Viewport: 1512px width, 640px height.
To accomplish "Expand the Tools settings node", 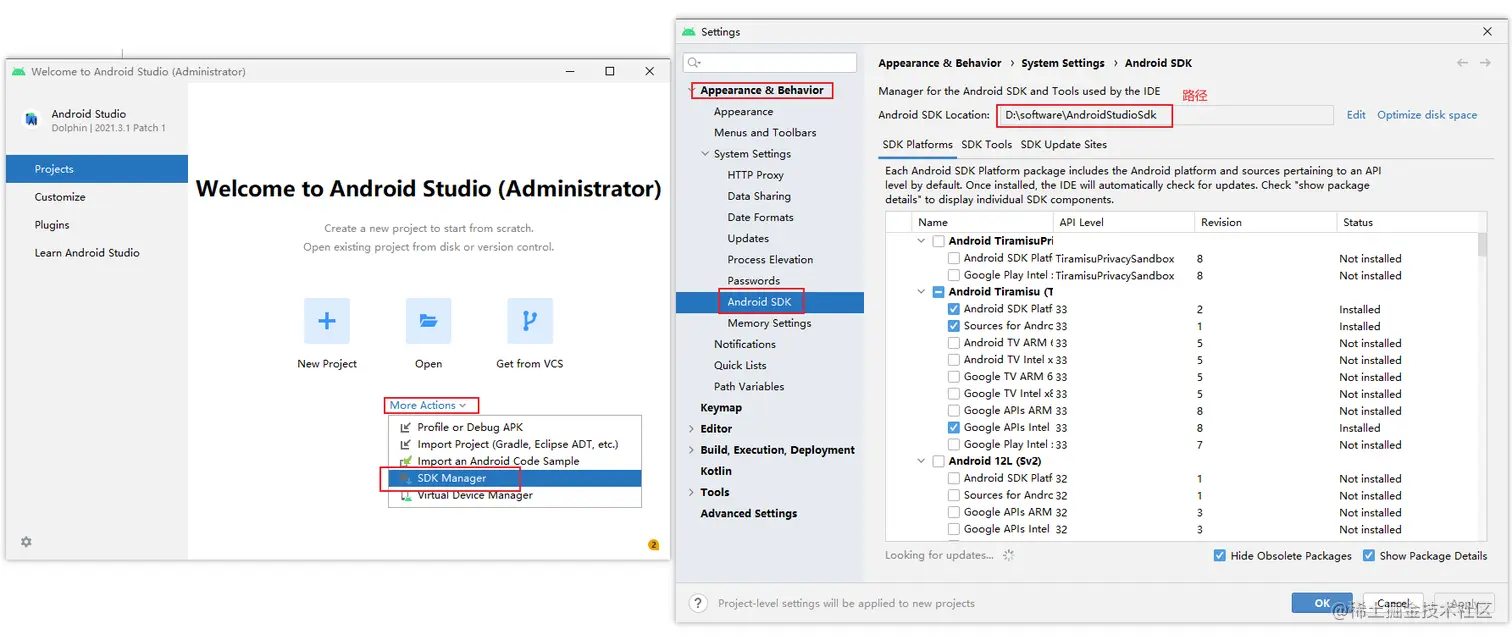I will click(691, 492).
